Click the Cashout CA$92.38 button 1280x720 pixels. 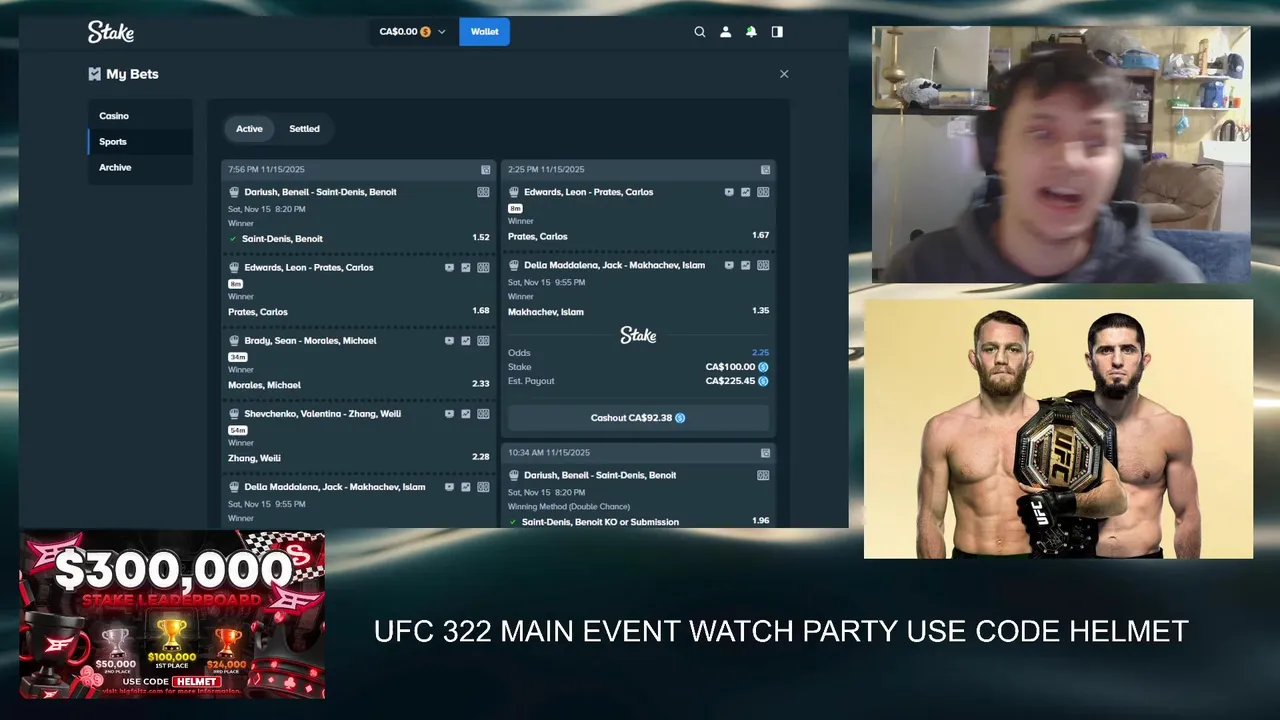638,418
